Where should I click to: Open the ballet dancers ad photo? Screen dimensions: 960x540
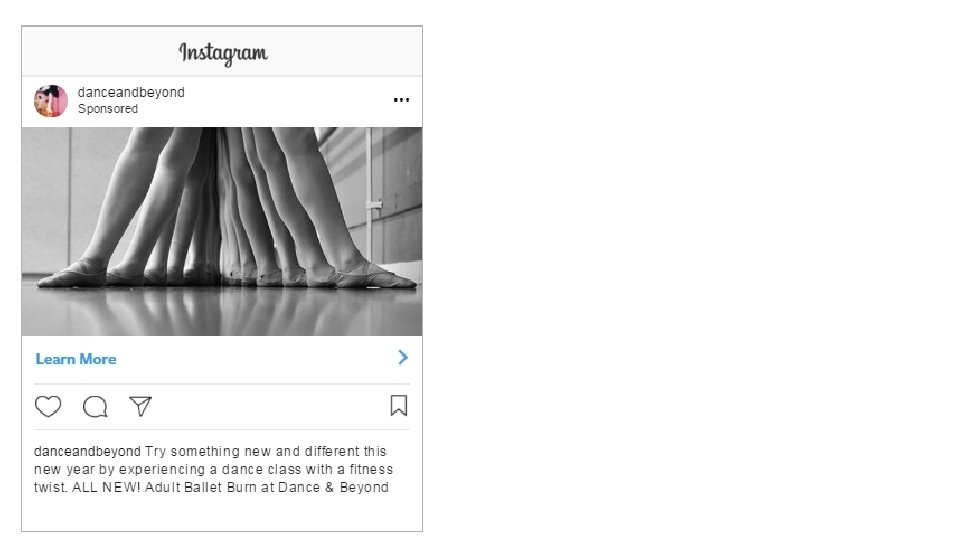222,231
